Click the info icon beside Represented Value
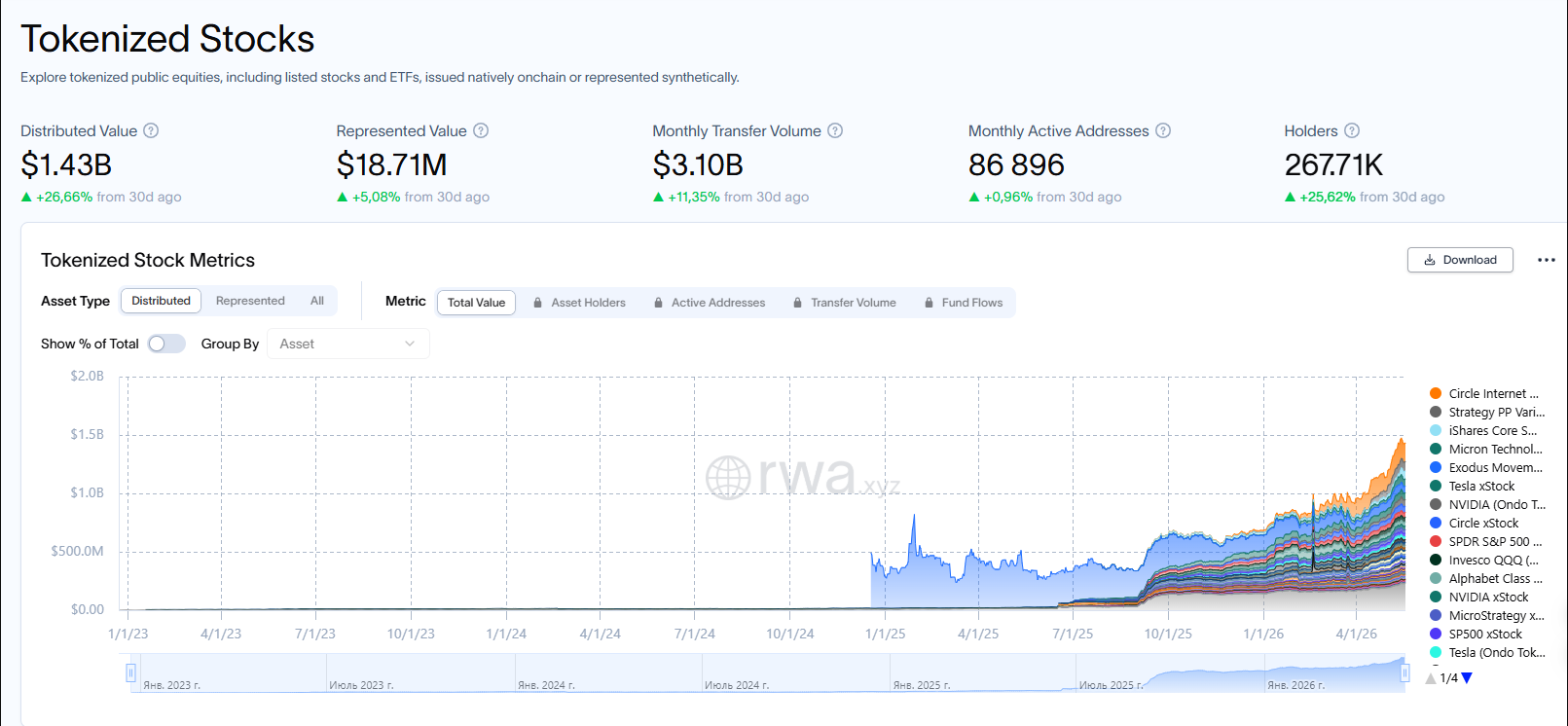Image resolution: width=1568 pixels, height=726 pixels. pyautogui.click(x=481, y=130)
